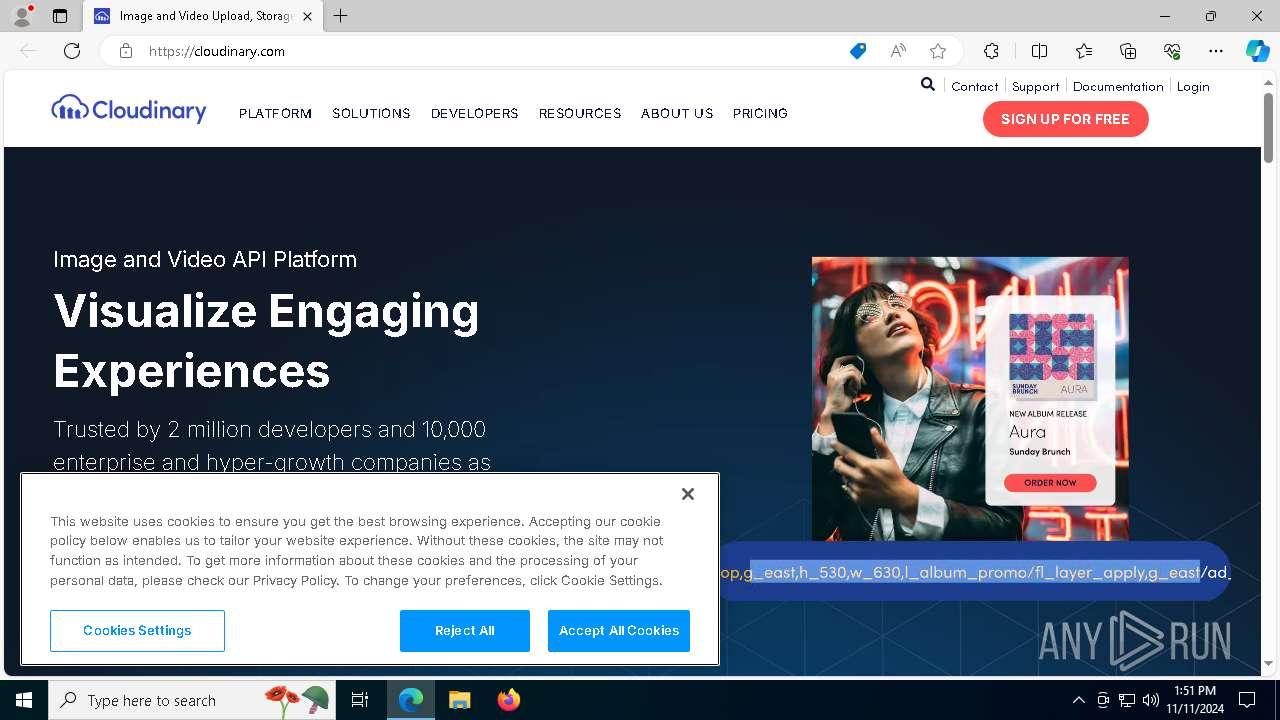Open tab actions menu icon

tap(60, 16)
